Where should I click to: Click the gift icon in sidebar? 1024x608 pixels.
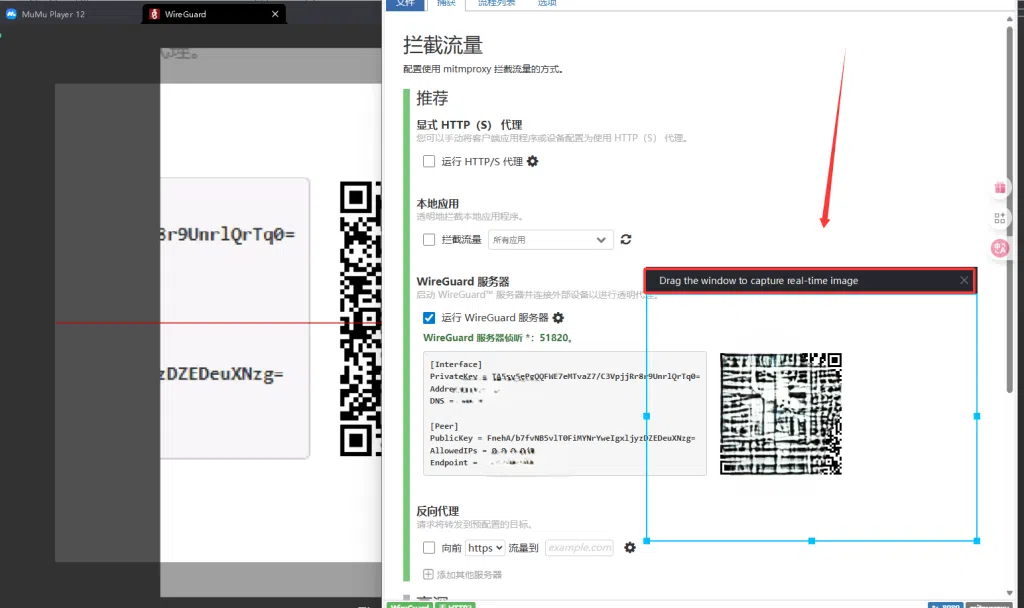[1000, 188]
